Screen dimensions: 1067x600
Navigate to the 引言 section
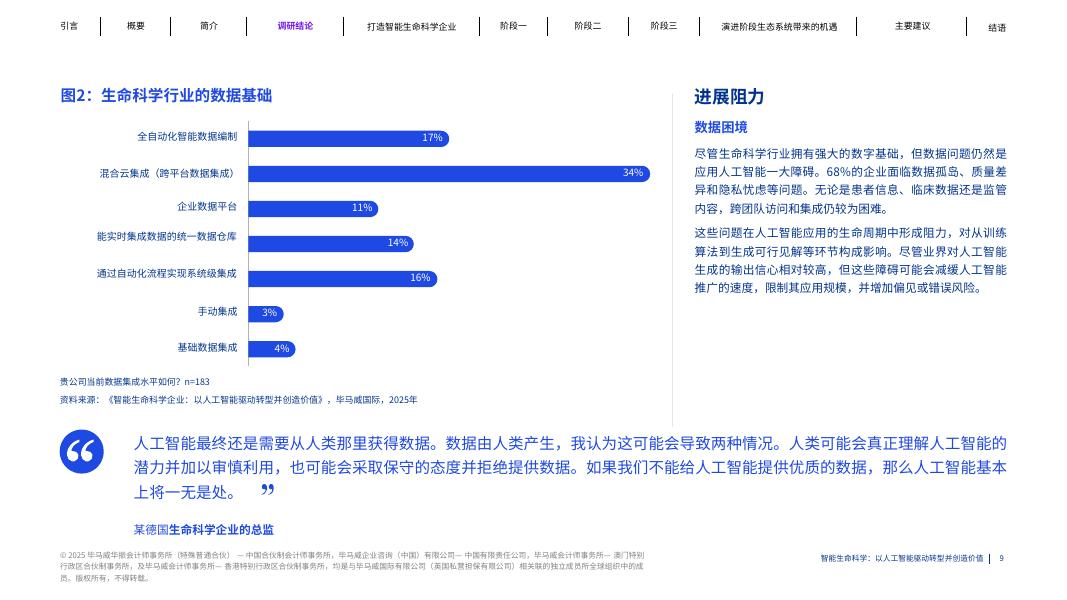pos(70,26)
